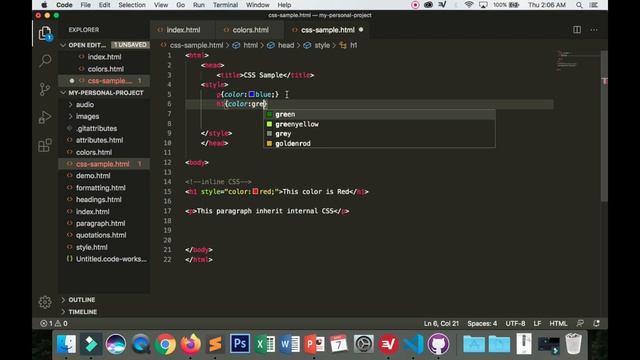Open the Go menu
The height and width of the screenshot is (360, 640).
pos(180,5)
